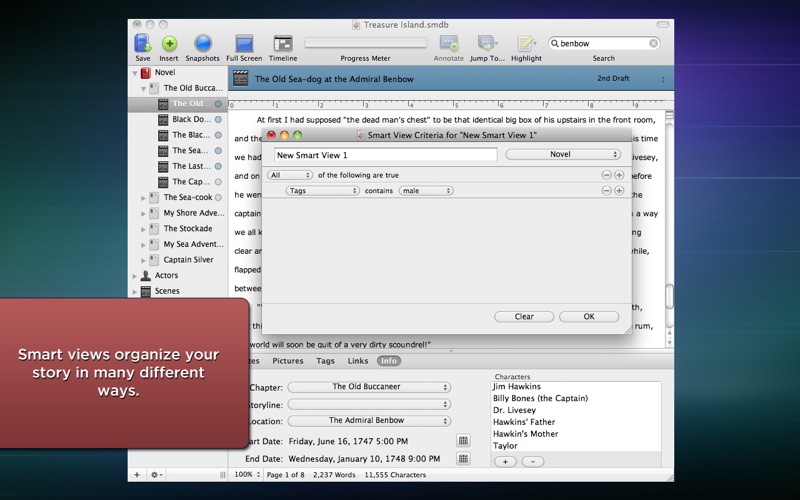The image size is (800, 500).
Task: Select the Cap... scene row
Action: (190, 182)
